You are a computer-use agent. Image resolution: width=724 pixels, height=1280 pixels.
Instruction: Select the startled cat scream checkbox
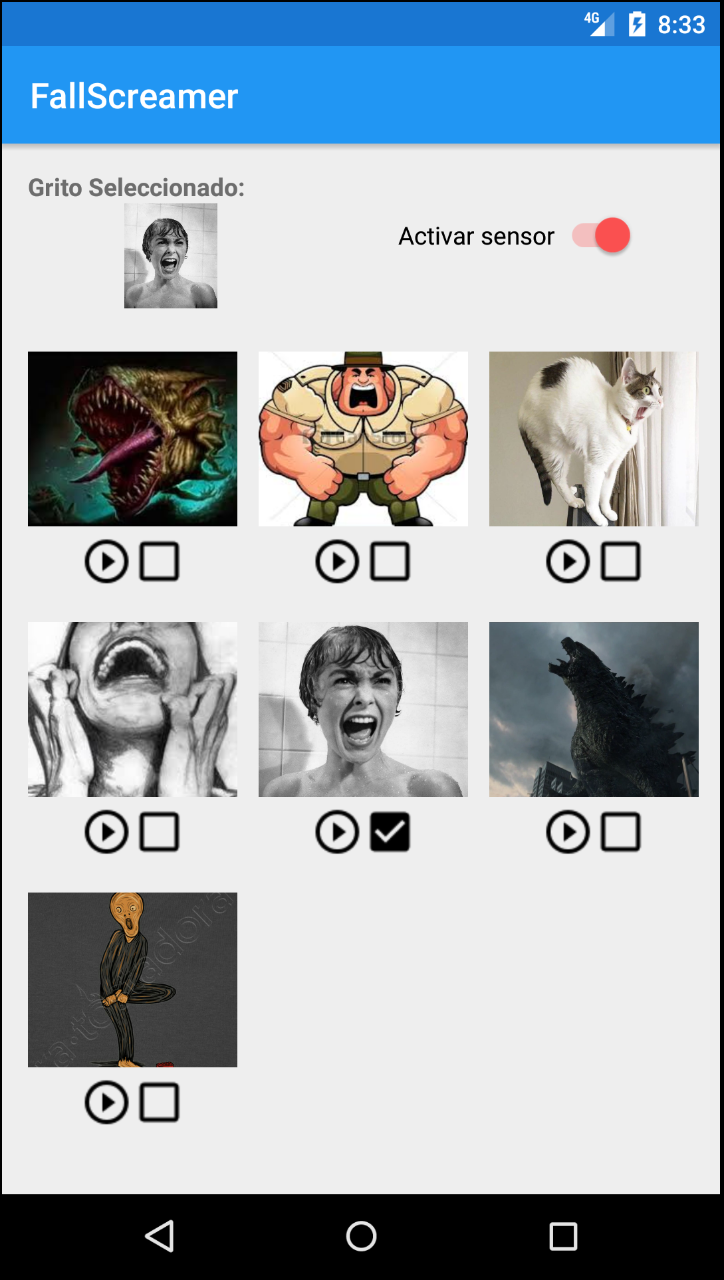coord(621,562)
